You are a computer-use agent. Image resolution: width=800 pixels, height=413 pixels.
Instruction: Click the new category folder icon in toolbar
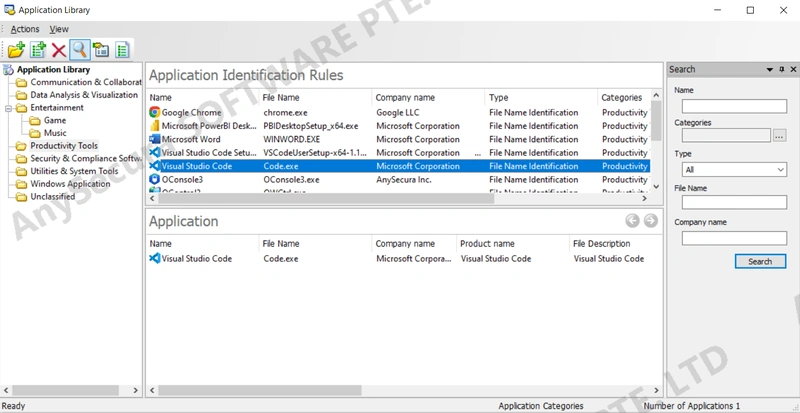tap(16, 50)
